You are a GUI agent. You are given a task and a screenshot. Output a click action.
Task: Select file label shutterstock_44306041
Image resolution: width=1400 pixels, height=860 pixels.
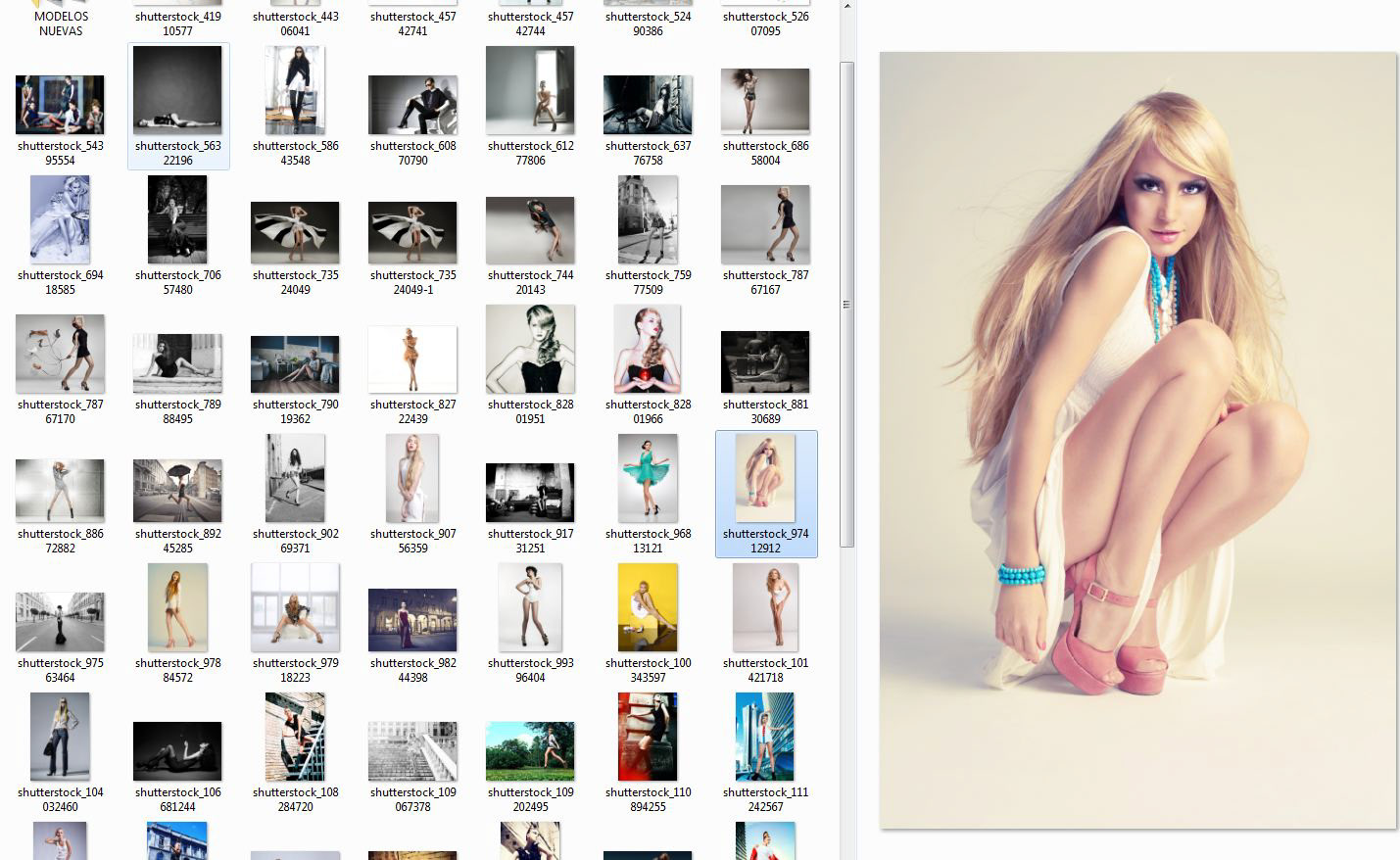click(295, 24)
